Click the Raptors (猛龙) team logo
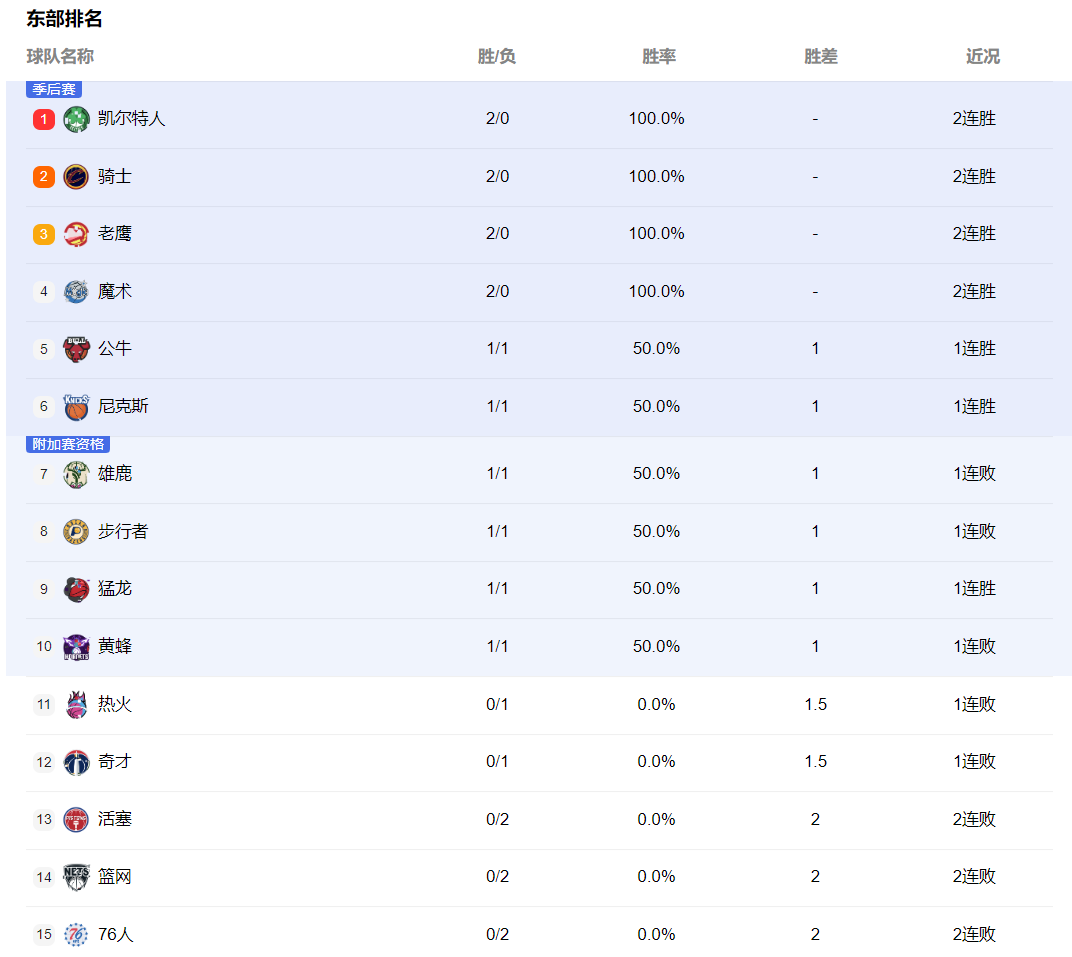The width and height of the screenshot is (1072, 957). tap(76, 589)
